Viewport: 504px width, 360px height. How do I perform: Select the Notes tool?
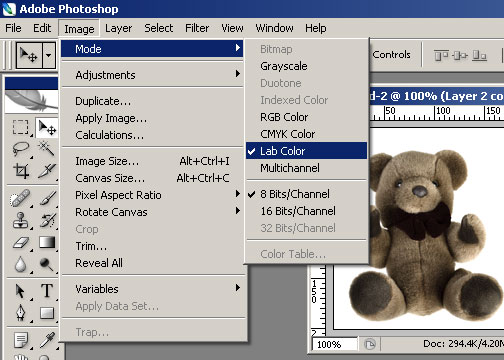click(20, 340)
